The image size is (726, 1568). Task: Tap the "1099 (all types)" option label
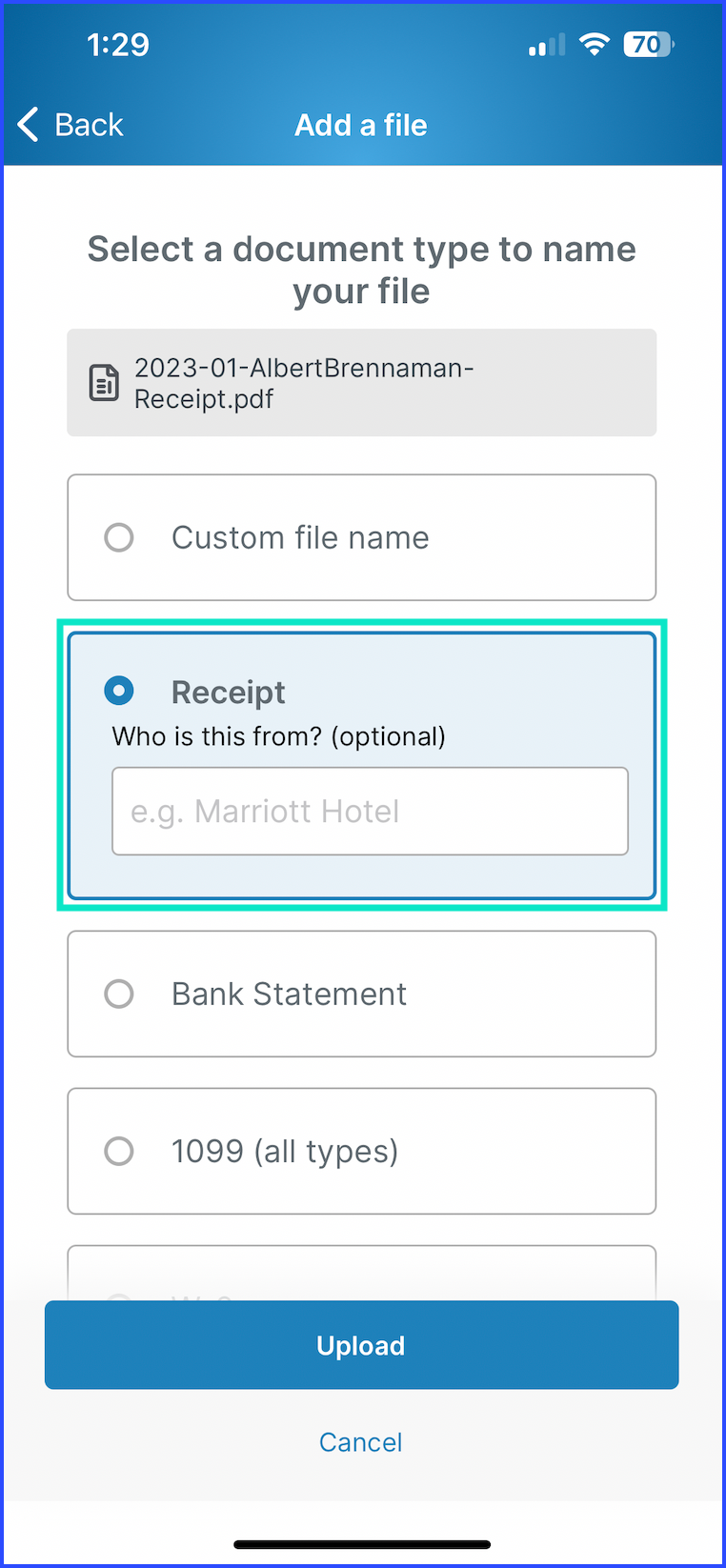(x=285, y=1151)
